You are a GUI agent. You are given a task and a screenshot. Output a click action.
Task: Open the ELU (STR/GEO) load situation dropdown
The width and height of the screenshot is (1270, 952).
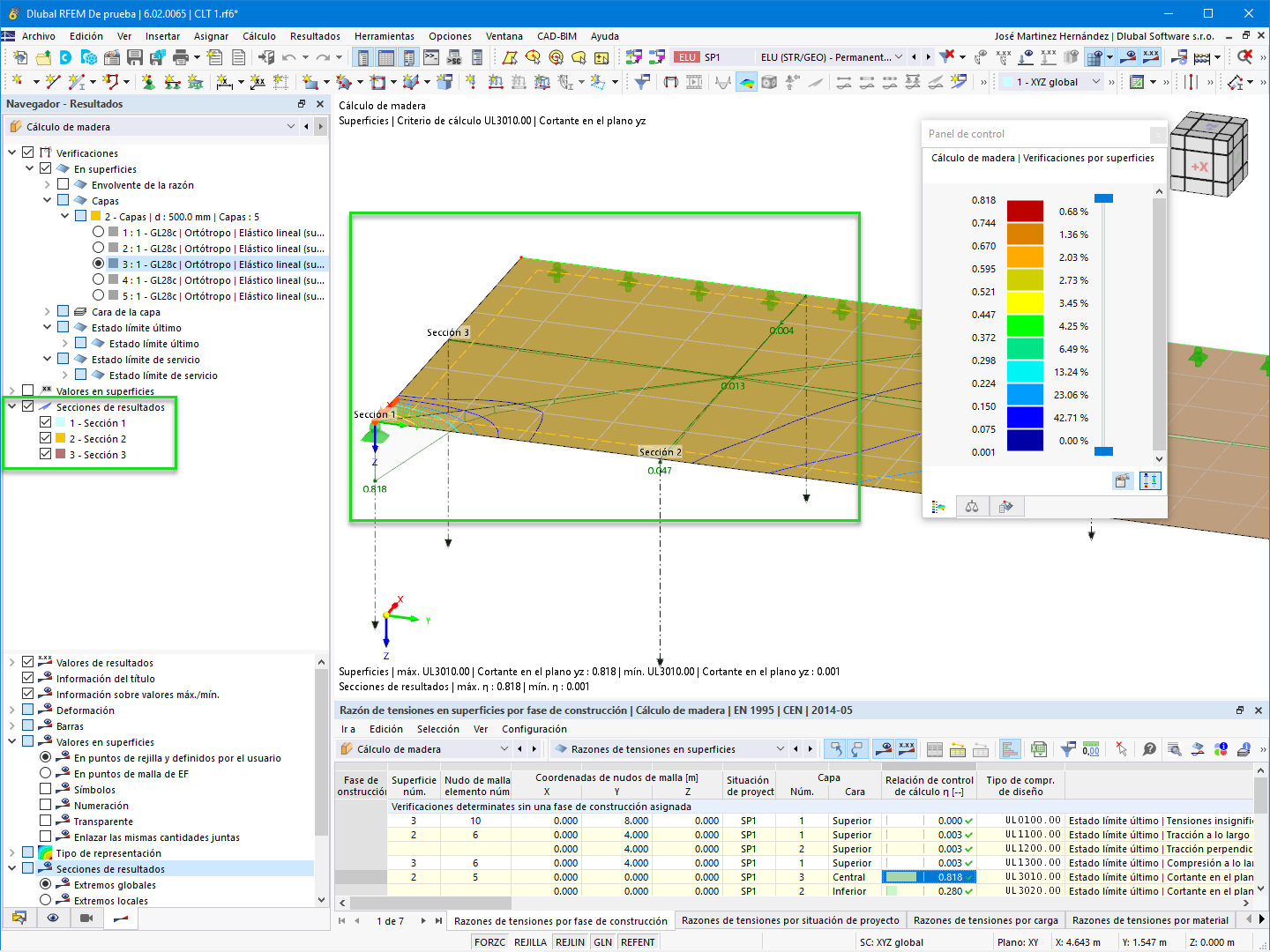point(899,57)
